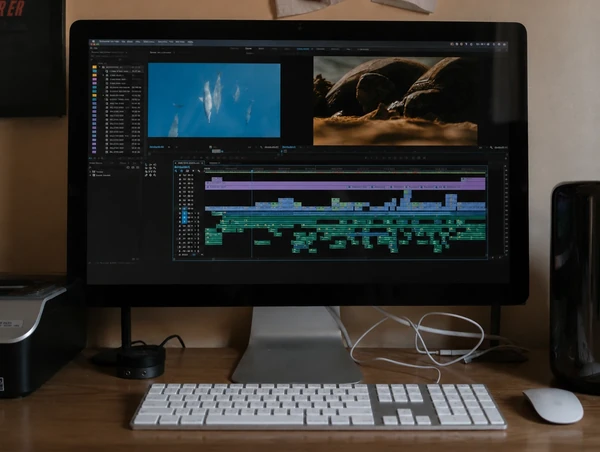
Task: Collapse the top bin in the Project panel
Action: click(x=99, y=67)
